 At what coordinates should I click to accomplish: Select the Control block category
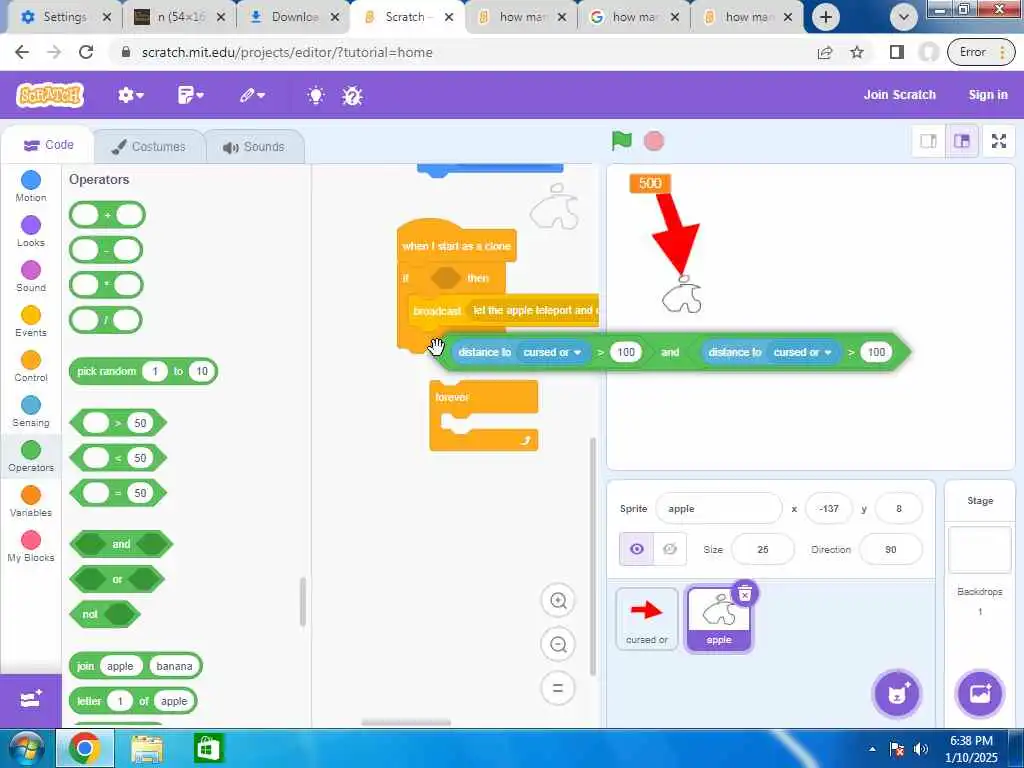[31, 366]
